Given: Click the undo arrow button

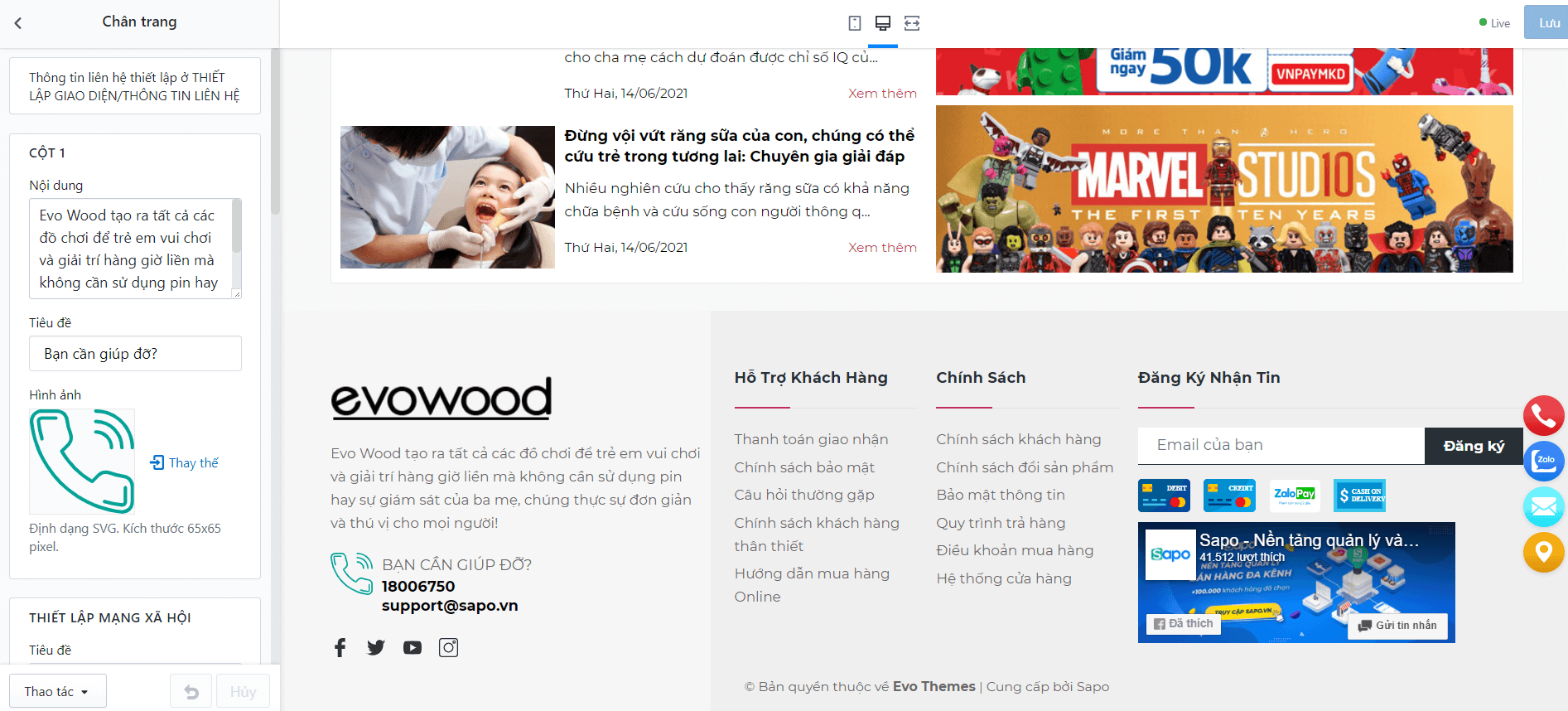Looking at the screenshot, I should (x=191, y=691).
